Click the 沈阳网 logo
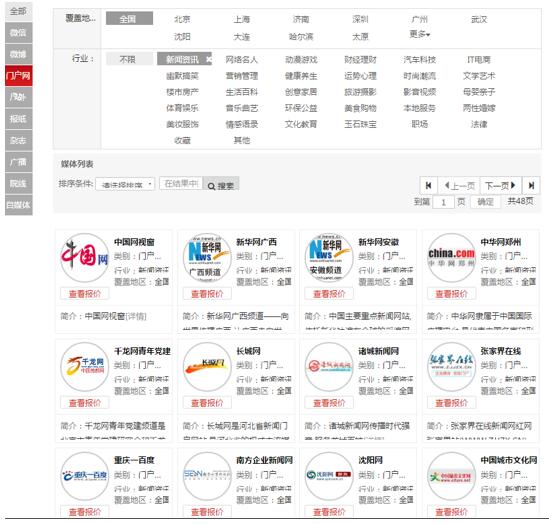This screenshot has width=549, height=524. coord(329,476)
